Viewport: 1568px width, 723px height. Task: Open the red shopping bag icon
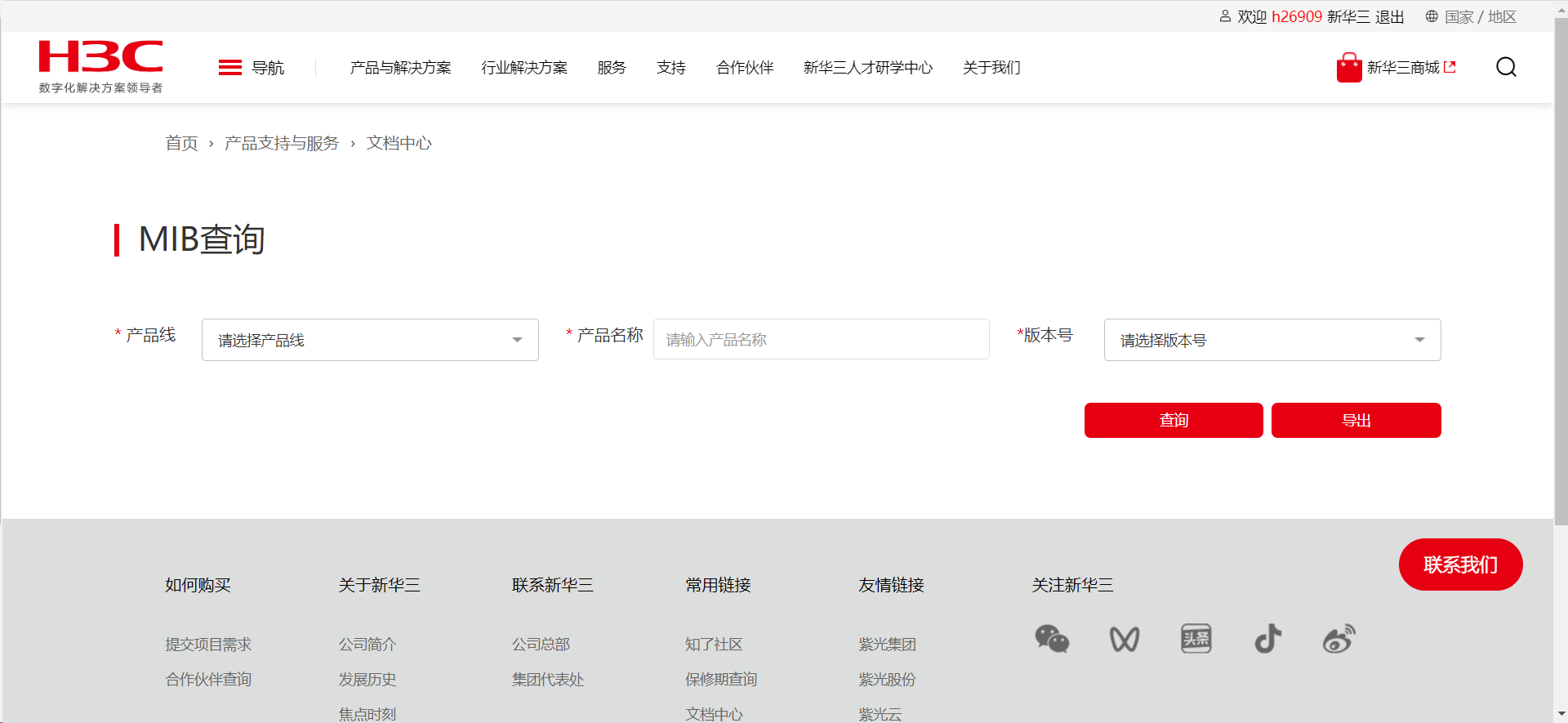click(x=1349, y=68)
